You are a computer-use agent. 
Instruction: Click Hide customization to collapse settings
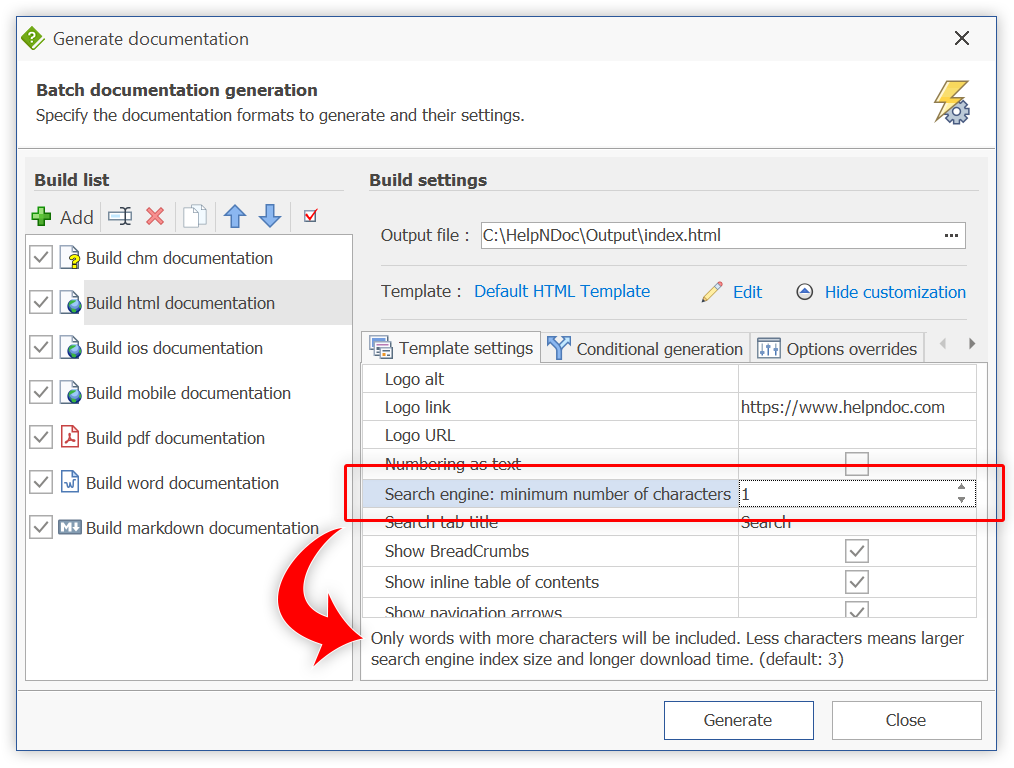coord(894,292)
